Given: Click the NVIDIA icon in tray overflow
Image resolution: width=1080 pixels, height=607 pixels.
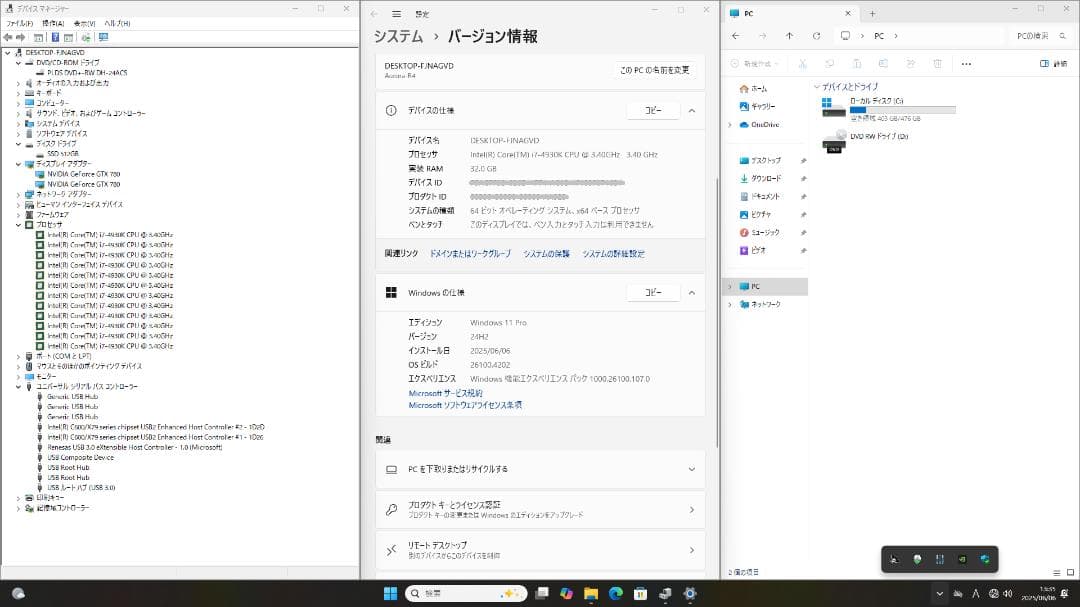Looking at the screenshot, I should [x=962, y=560].
